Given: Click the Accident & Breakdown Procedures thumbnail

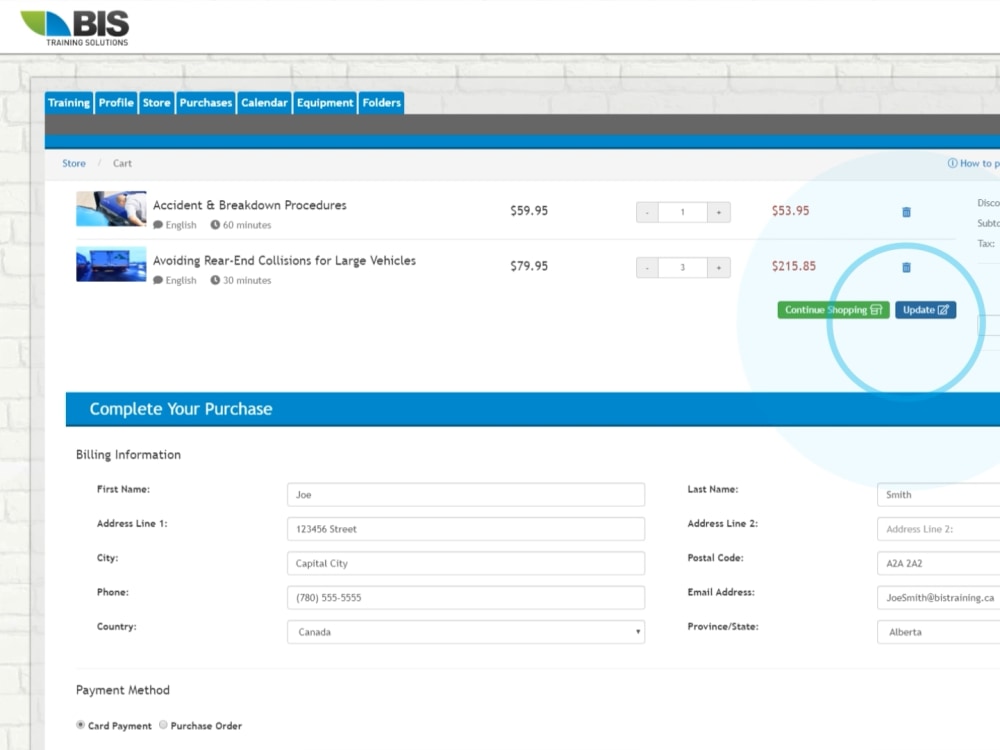Looking at the screenshot, I should (x=111, y=209).
